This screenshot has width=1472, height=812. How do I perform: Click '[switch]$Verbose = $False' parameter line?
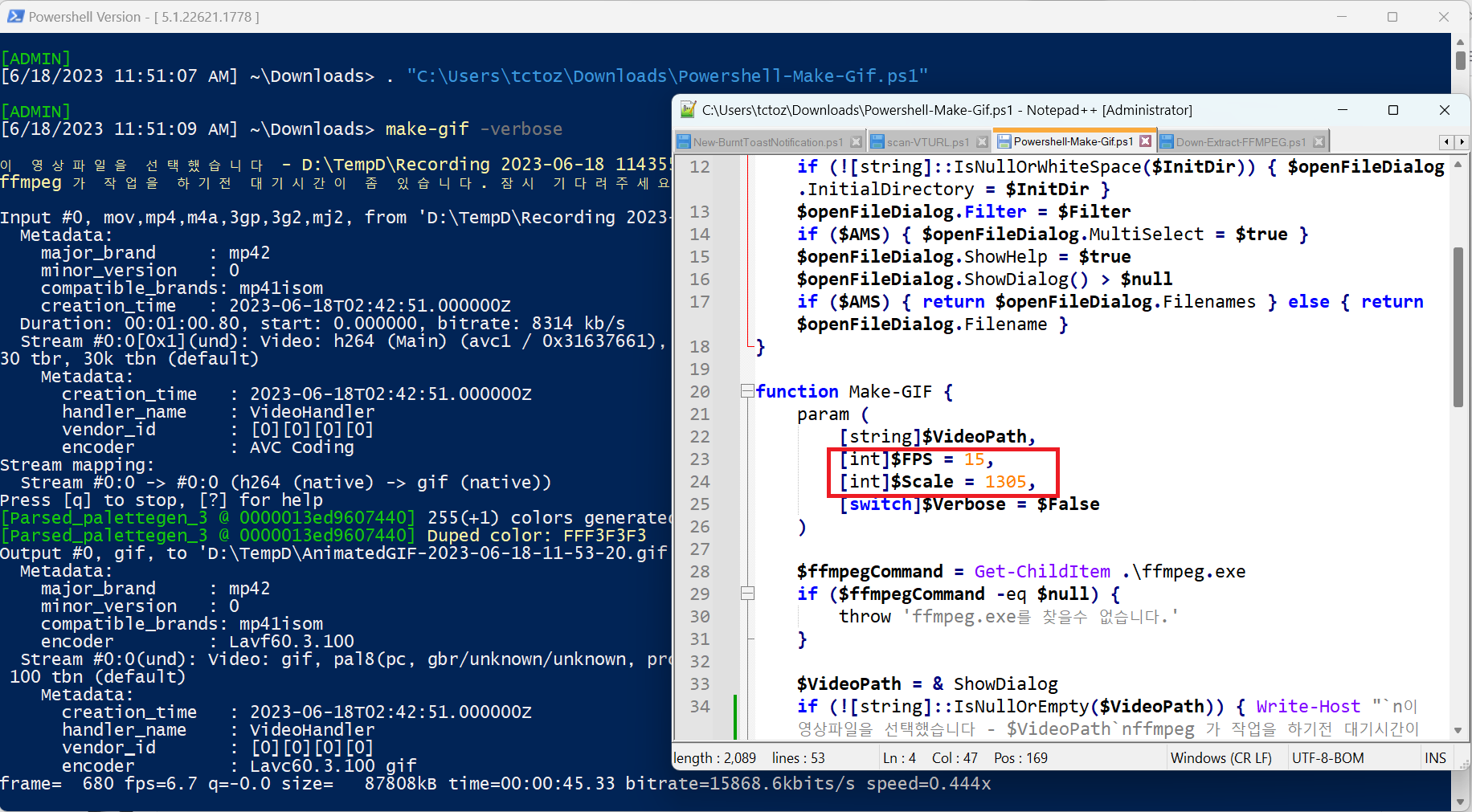[969, 504]
